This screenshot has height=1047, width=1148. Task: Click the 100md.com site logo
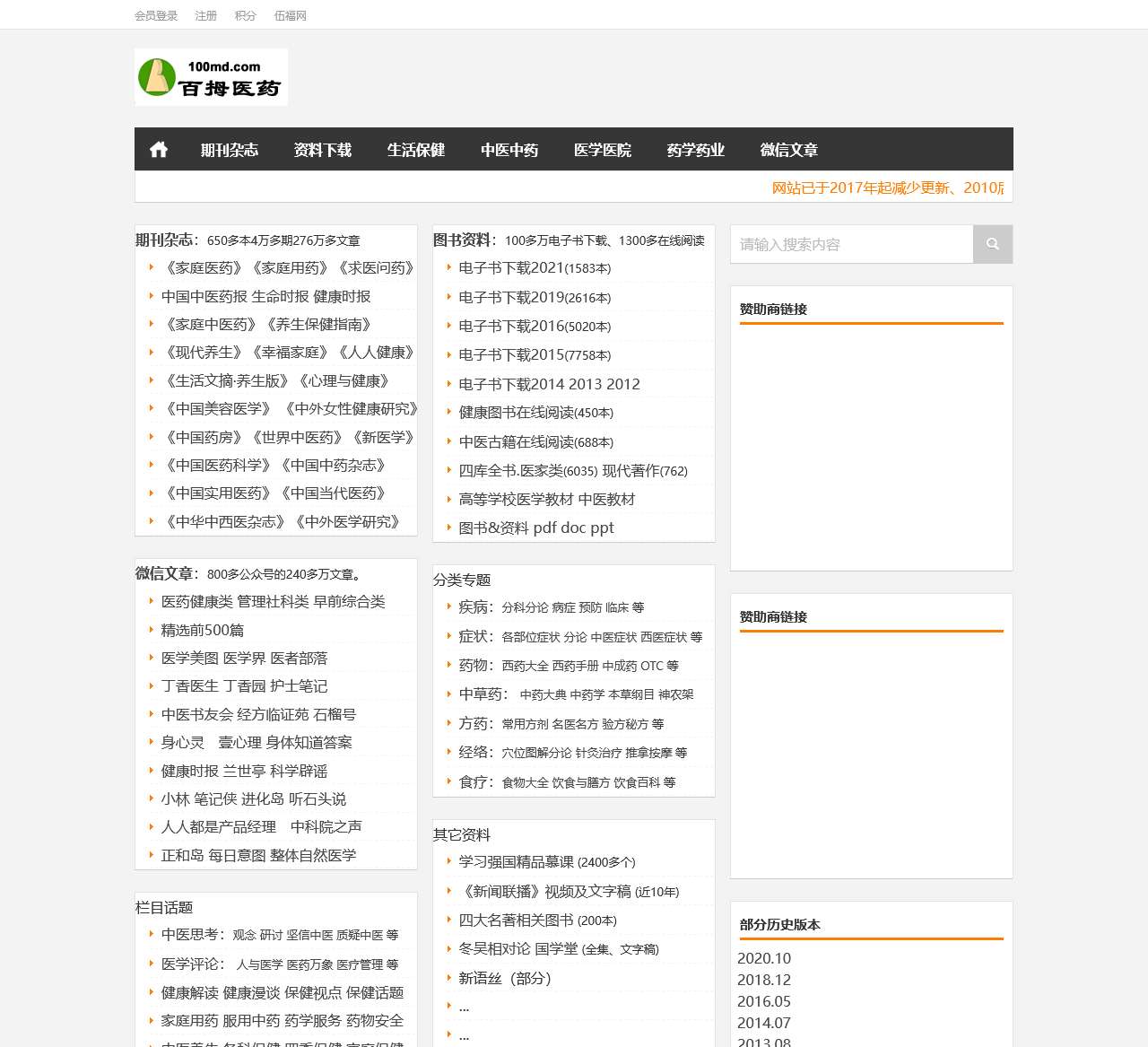pyautogui.click(x=212, y=78)
